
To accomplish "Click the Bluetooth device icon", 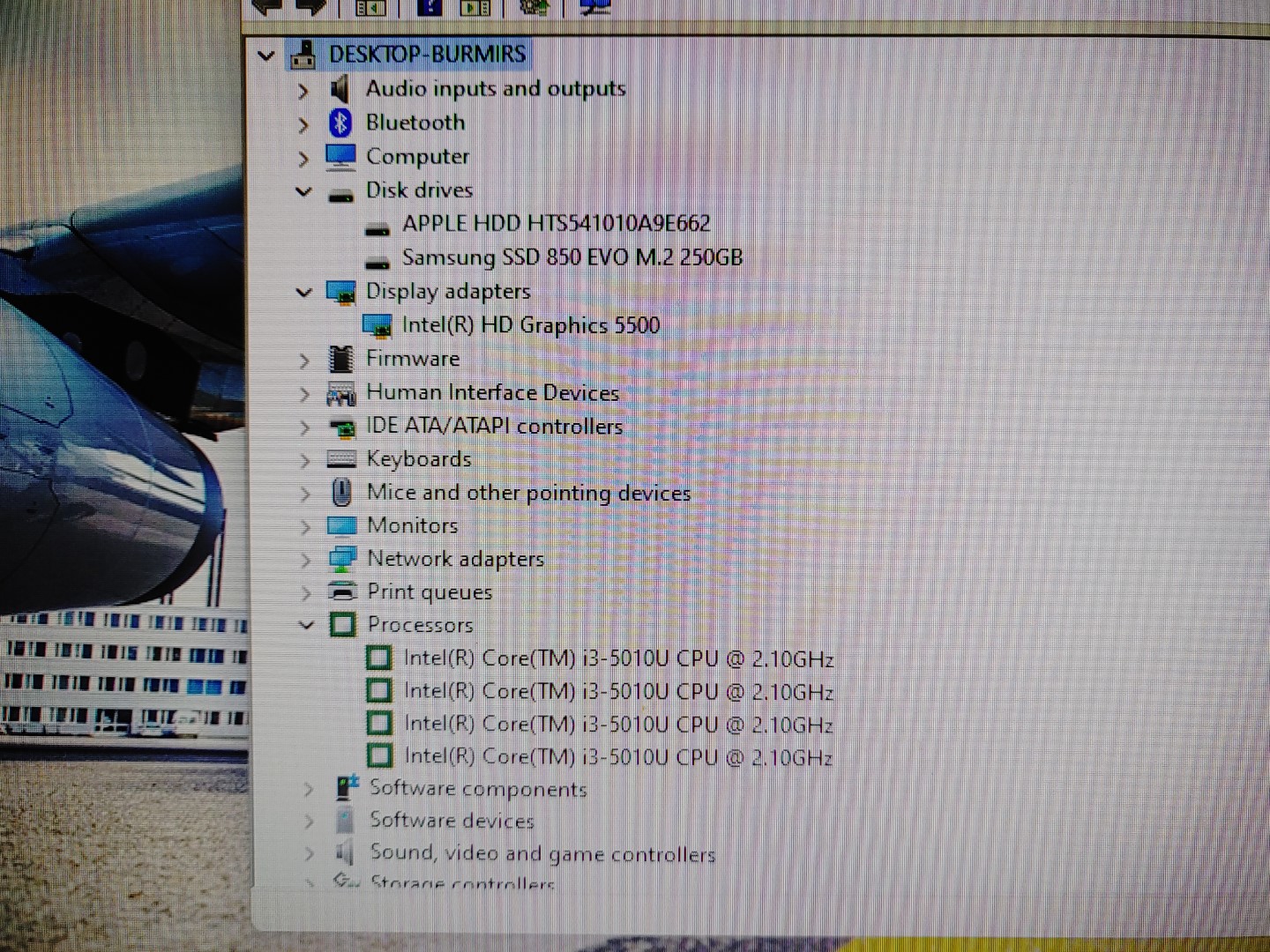I will [x=341, y=123].
